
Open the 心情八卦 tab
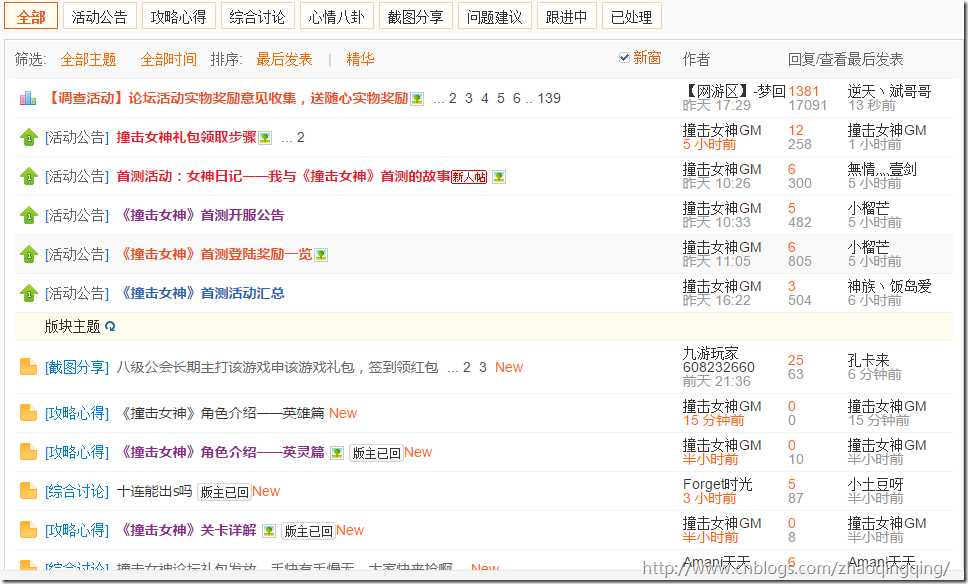tap(336, 17)
